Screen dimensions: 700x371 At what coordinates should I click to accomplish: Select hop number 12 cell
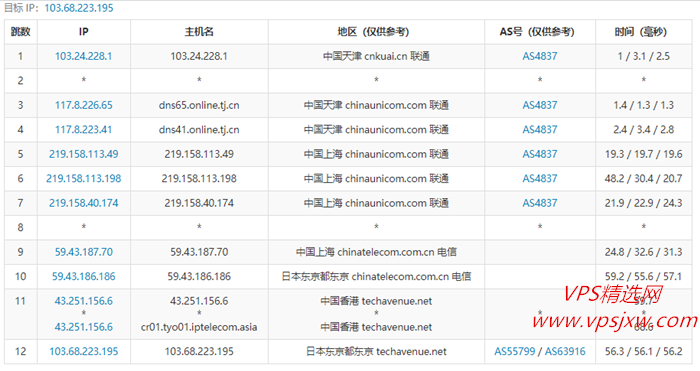21,352
